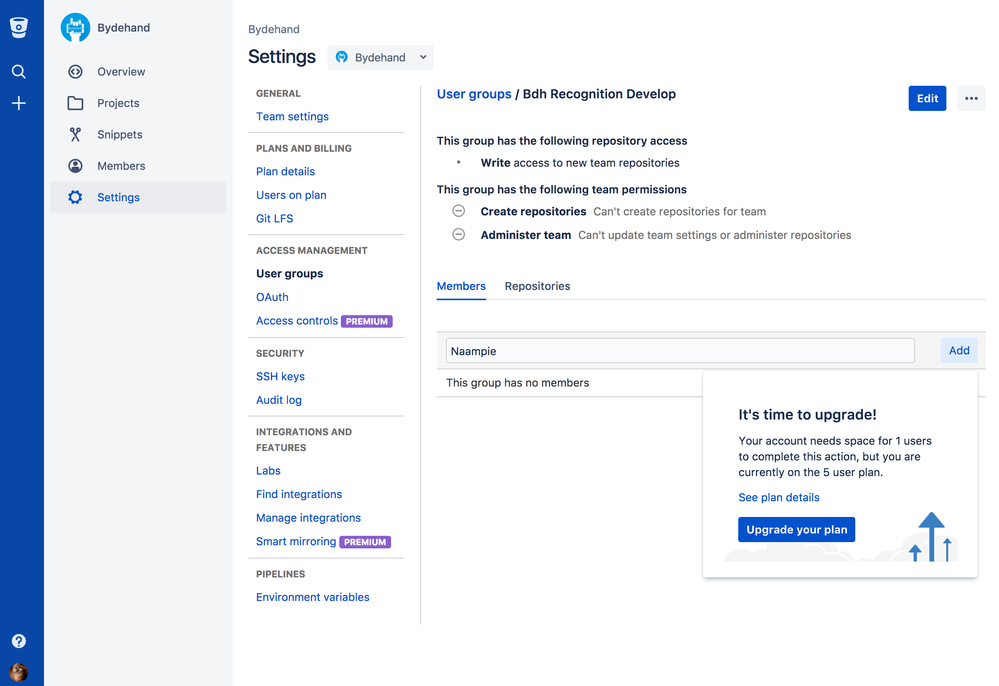
Task: Open the See plan details link
Action: point(779,497)
